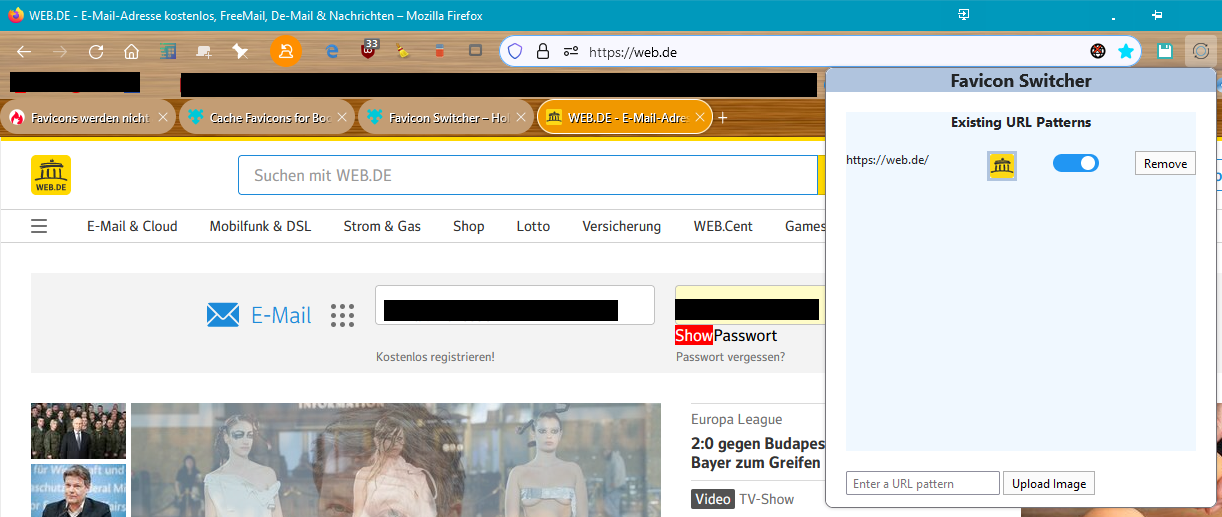Viewport: 1222px width, 517px height.
Task: Go back with the browser back arrow
Action: (x=24, y=51)
